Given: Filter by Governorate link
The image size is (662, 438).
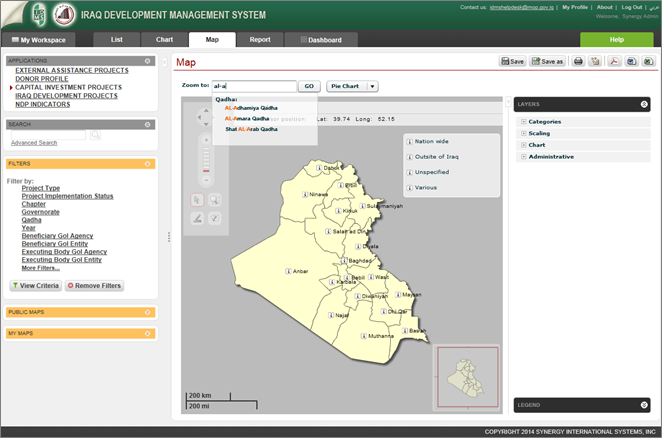Looking at the screenshot, I should [41, 212].
